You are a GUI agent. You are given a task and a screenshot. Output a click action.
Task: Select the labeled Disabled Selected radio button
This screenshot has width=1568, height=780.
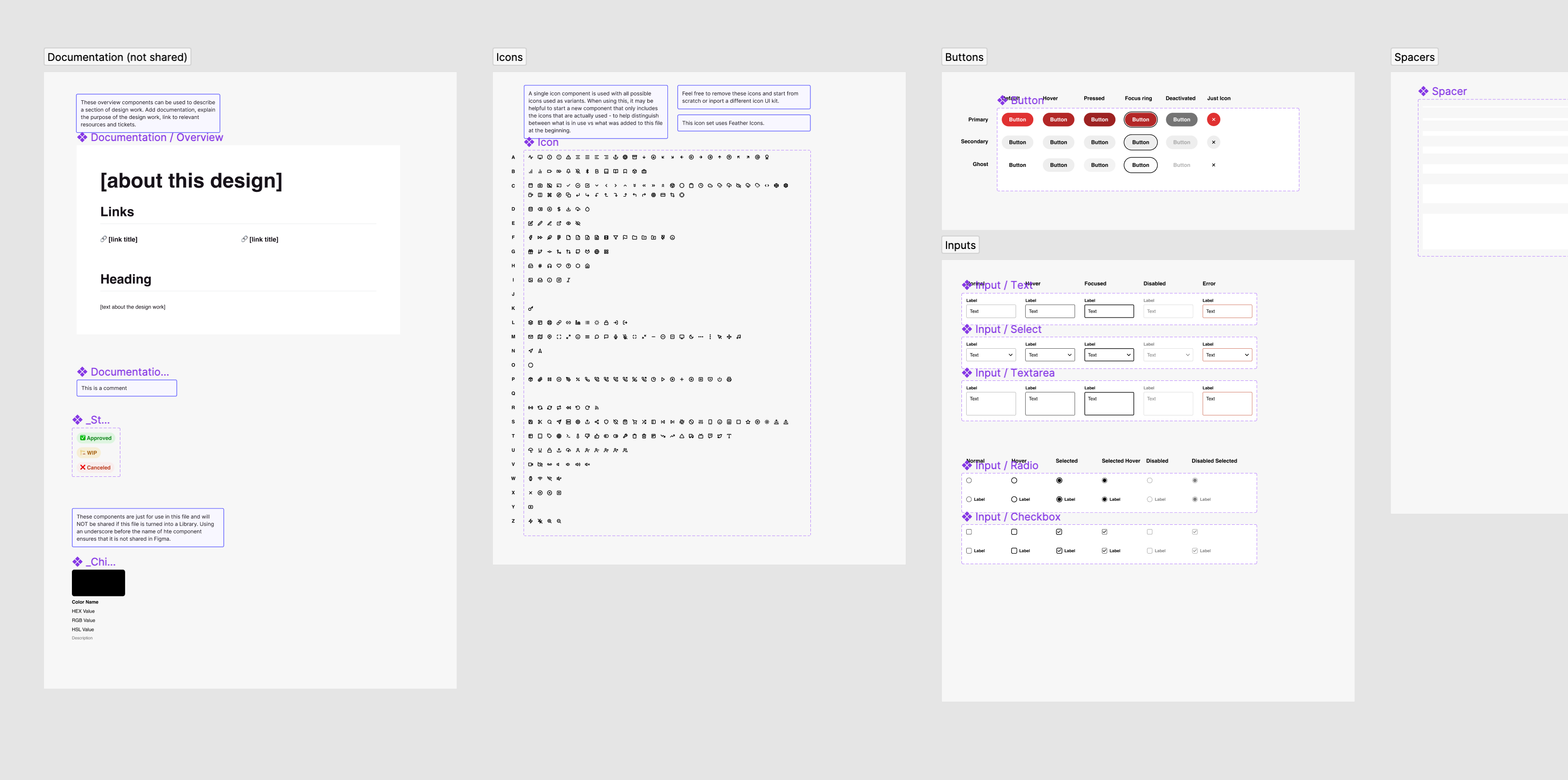coord(1201,499)
